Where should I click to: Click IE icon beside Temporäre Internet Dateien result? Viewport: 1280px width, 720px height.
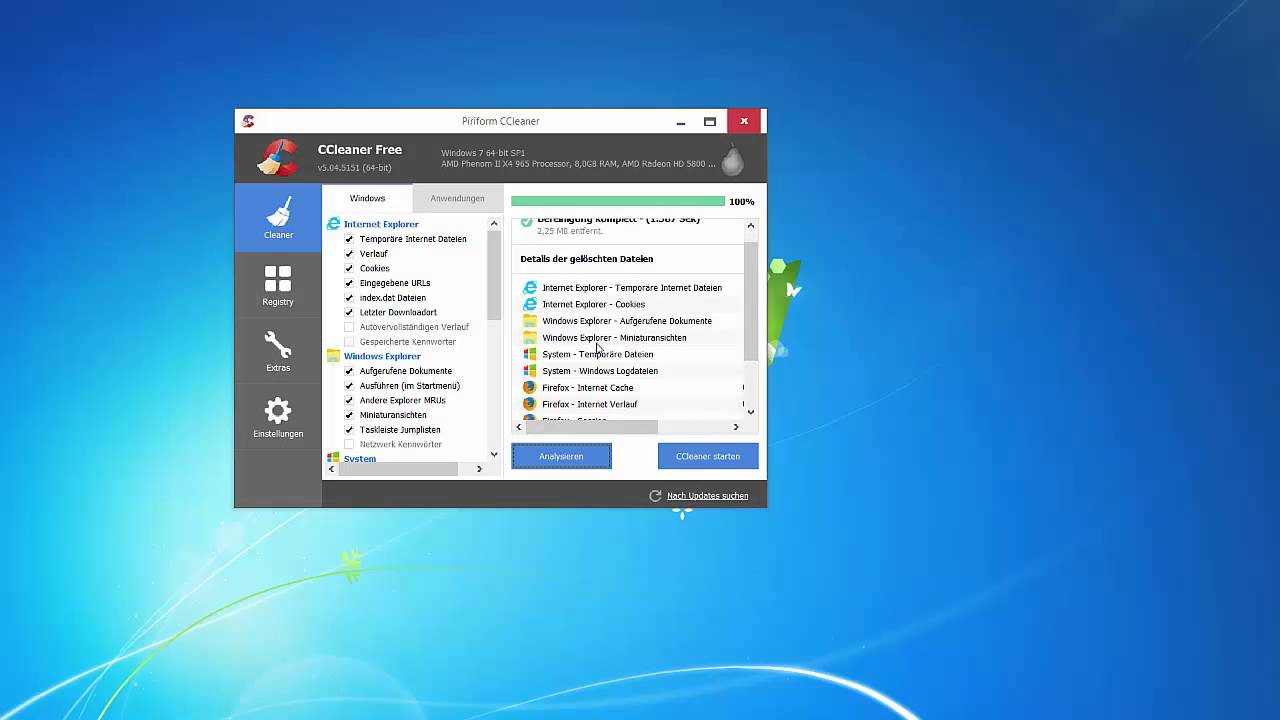(530, 288)
